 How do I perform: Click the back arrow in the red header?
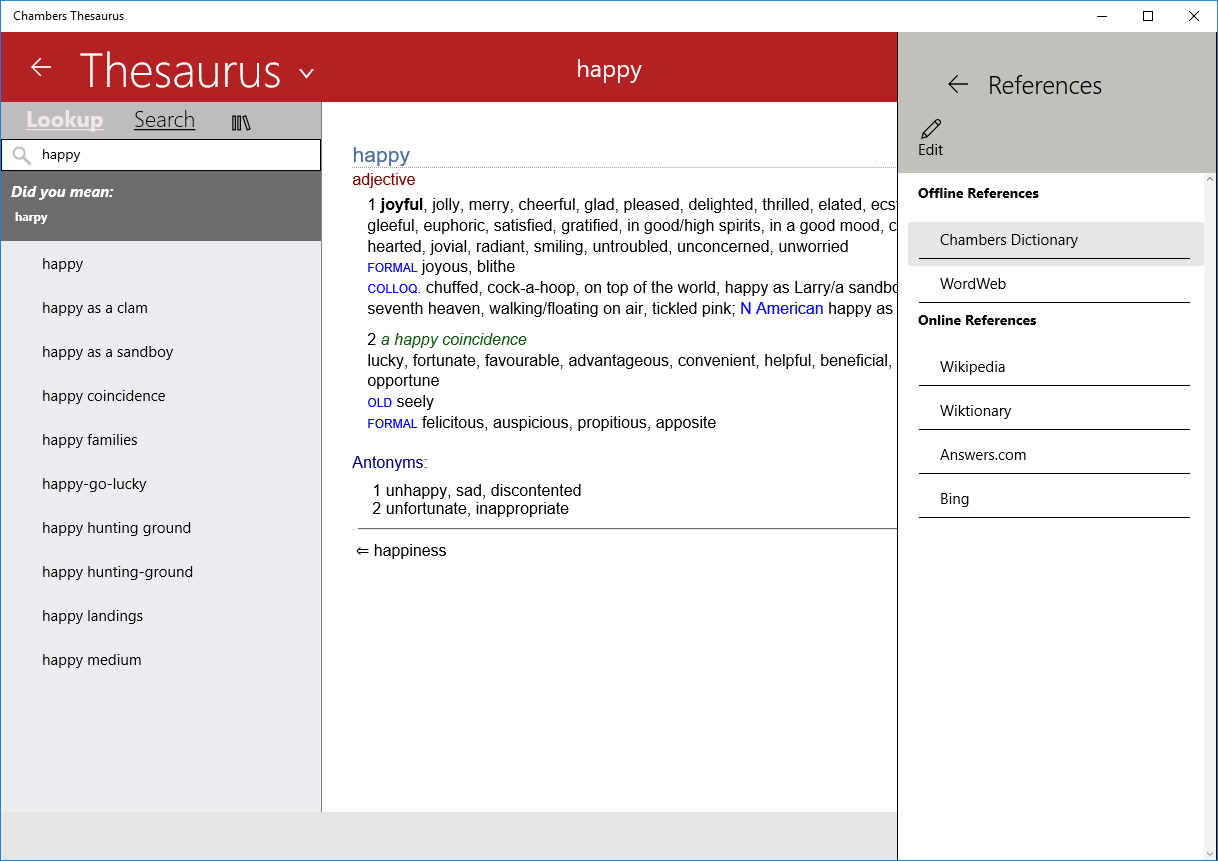pyautogui.click(x=41, y=67)
